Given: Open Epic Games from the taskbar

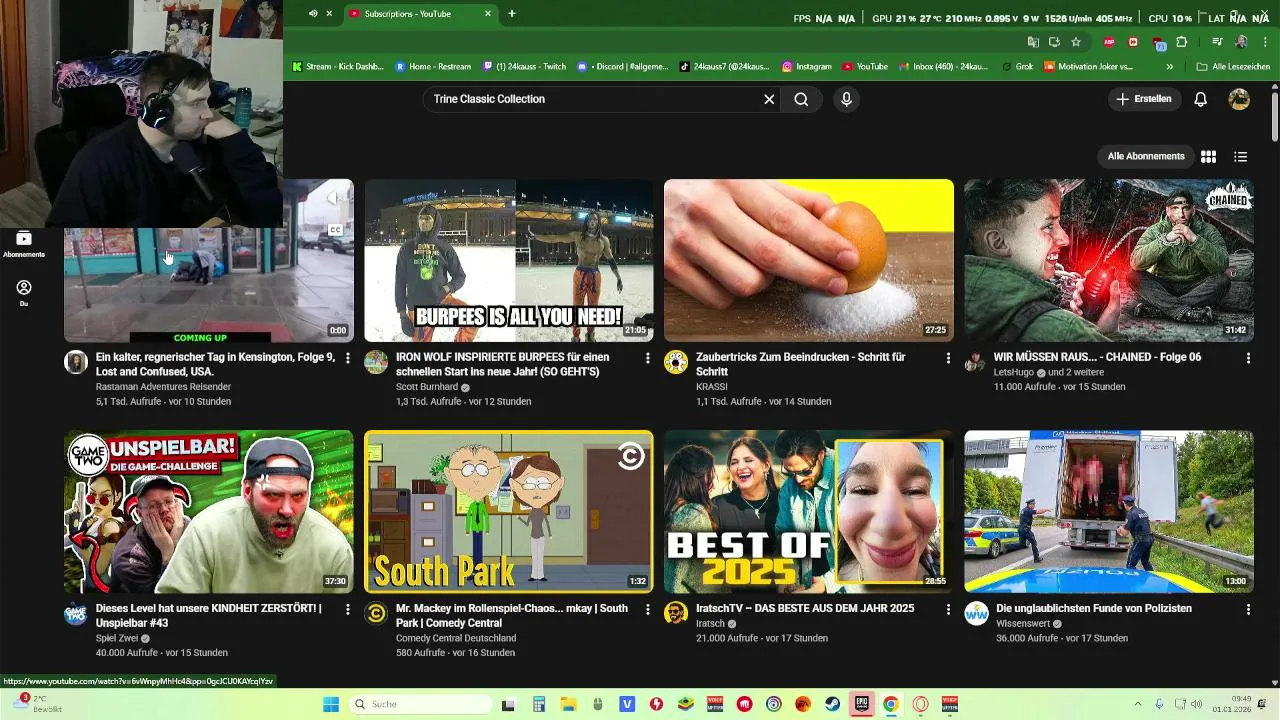Looking at the screenshot, I should [861, 704].
